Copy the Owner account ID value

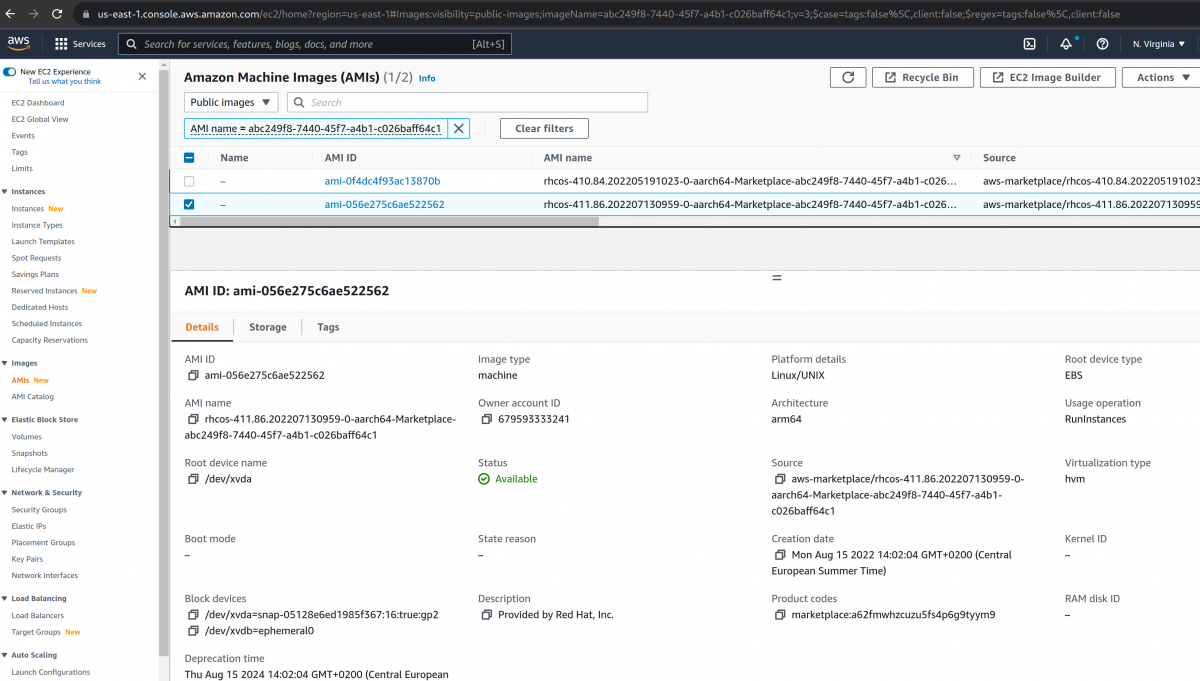[484, 419]
